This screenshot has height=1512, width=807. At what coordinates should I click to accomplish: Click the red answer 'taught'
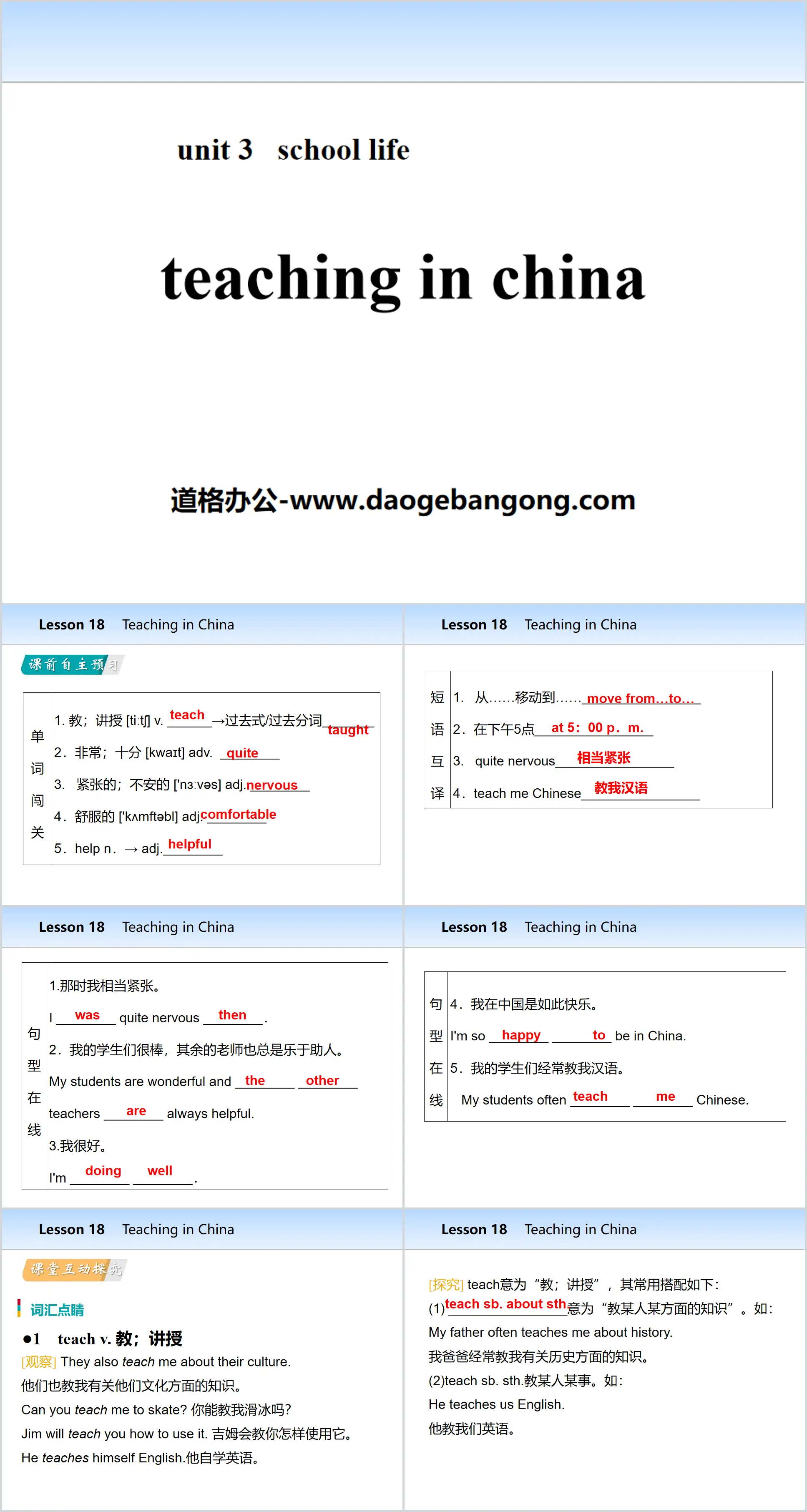[348, 730]
